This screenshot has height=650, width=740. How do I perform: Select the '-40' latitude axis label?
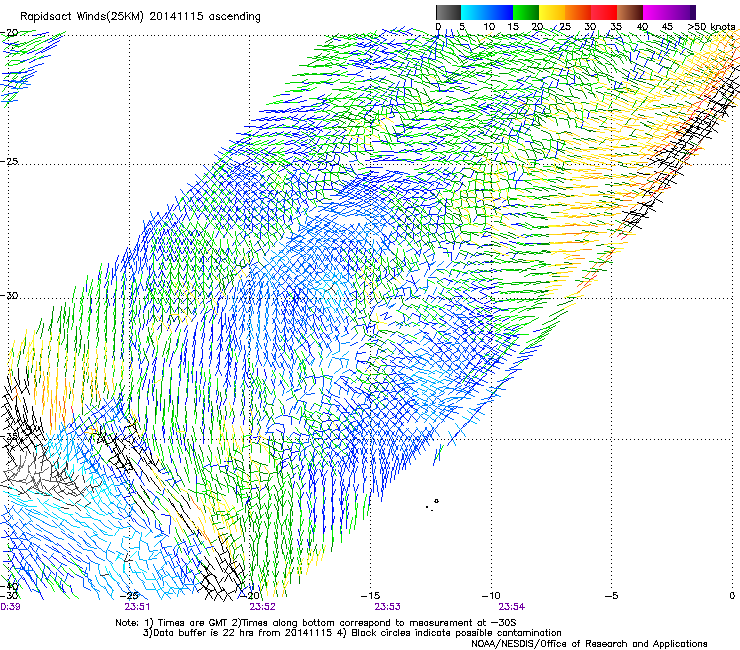coord(9,586)
